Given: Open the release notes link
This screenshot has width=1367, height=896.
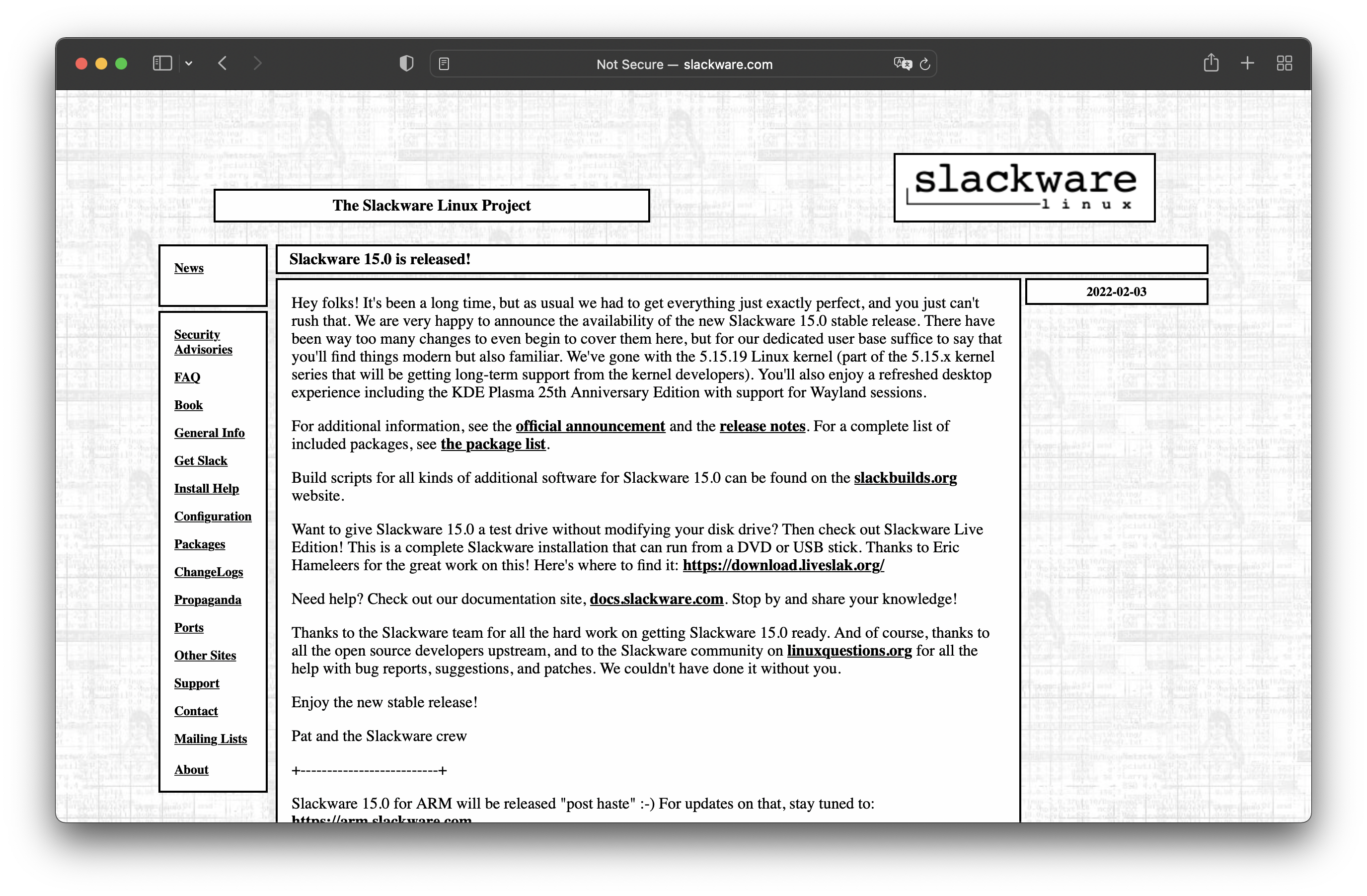Looking at the screenshot, I should 762,426.
